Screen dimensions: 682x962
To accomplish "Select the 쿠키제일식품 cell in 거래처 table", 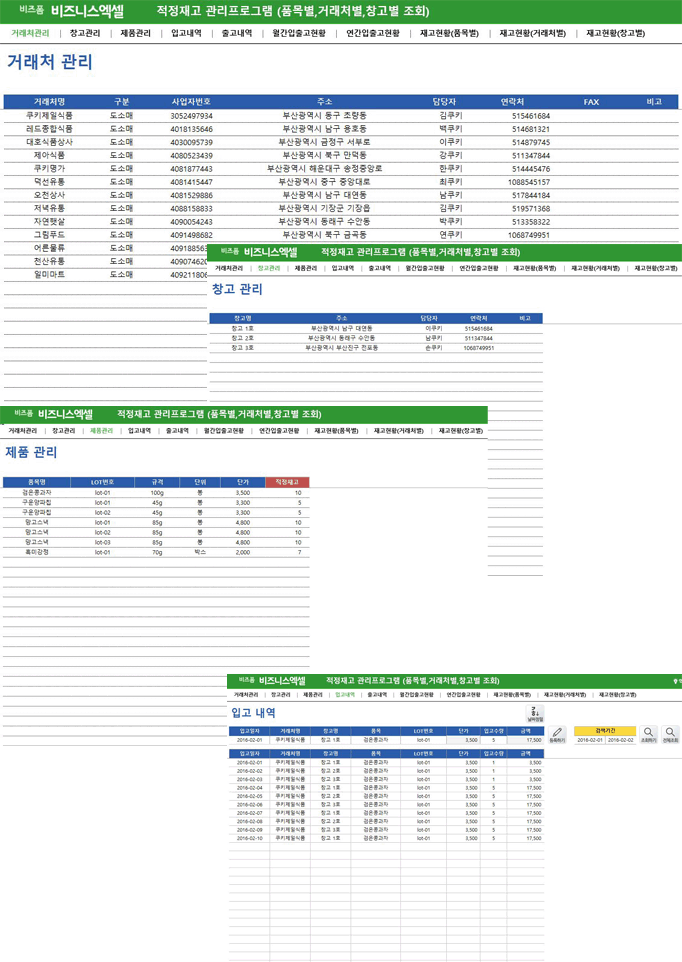I will click(x=50, y=115).
